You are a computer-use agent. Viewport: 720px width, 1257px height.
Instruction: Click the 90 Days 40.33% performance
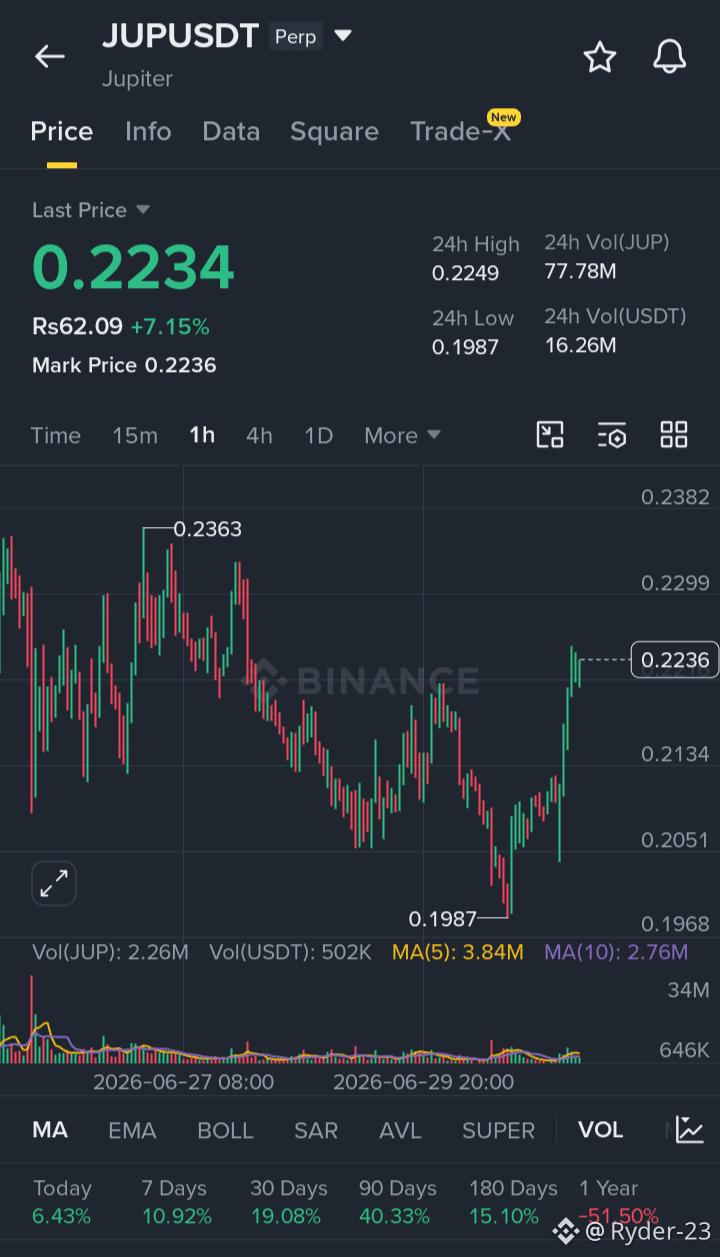(x=398, y=1202)
